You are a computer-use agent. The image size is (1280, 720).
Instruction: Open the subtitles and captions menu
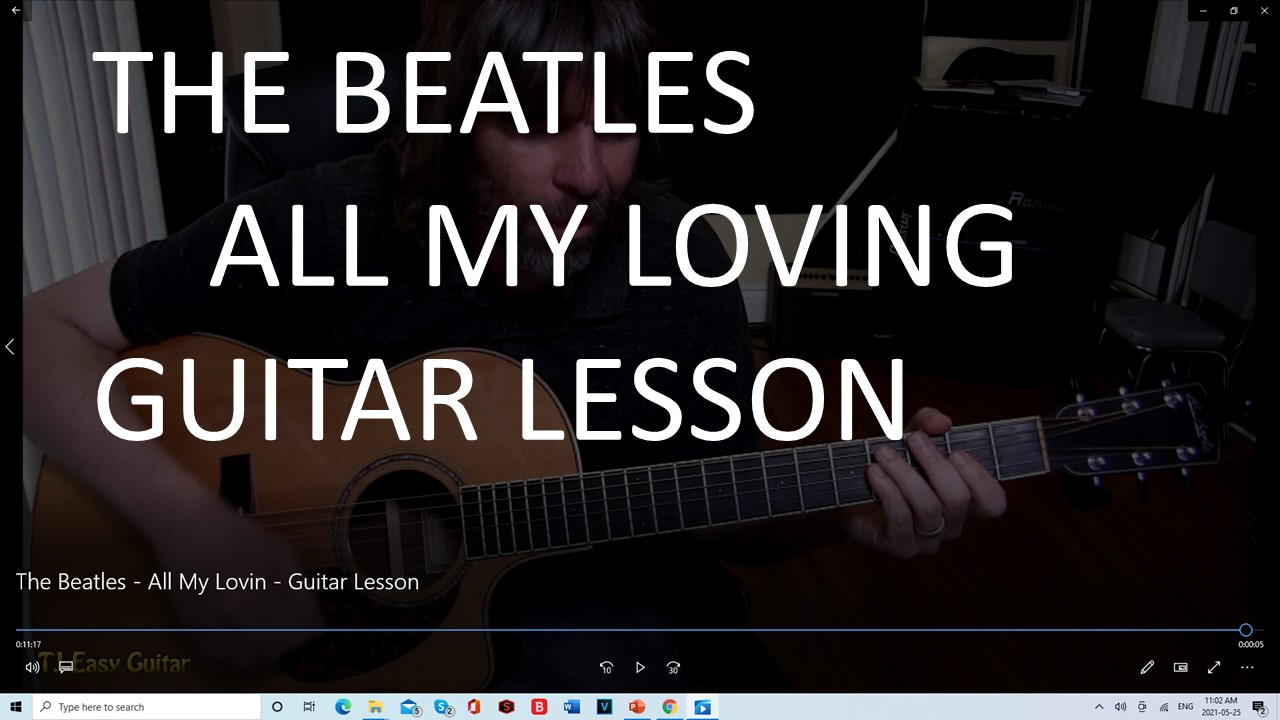pyautogui.click(x=66, y=667)
